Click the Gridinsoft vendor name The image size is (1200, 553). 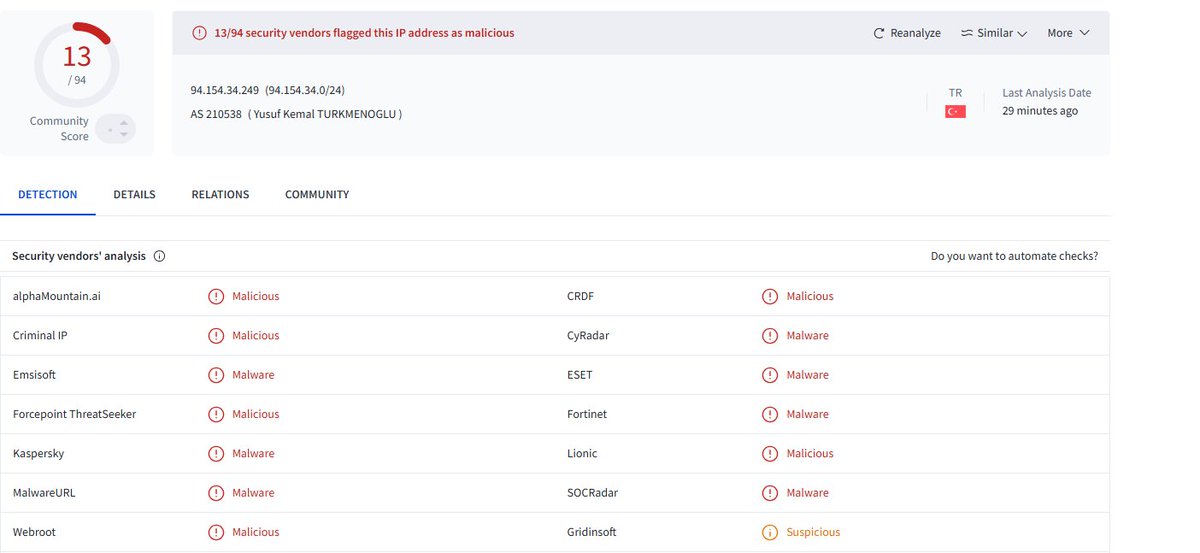590,532
